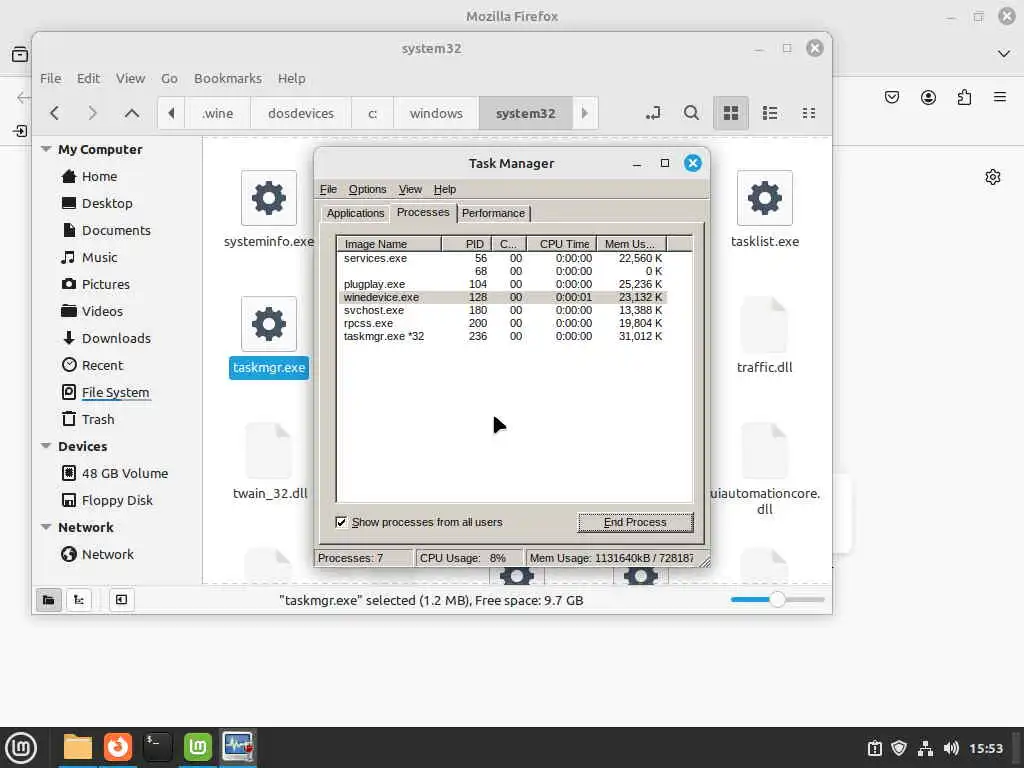
Task: Open Files from the taskbar
Action: pyautogui.click(x=78, y=747)
